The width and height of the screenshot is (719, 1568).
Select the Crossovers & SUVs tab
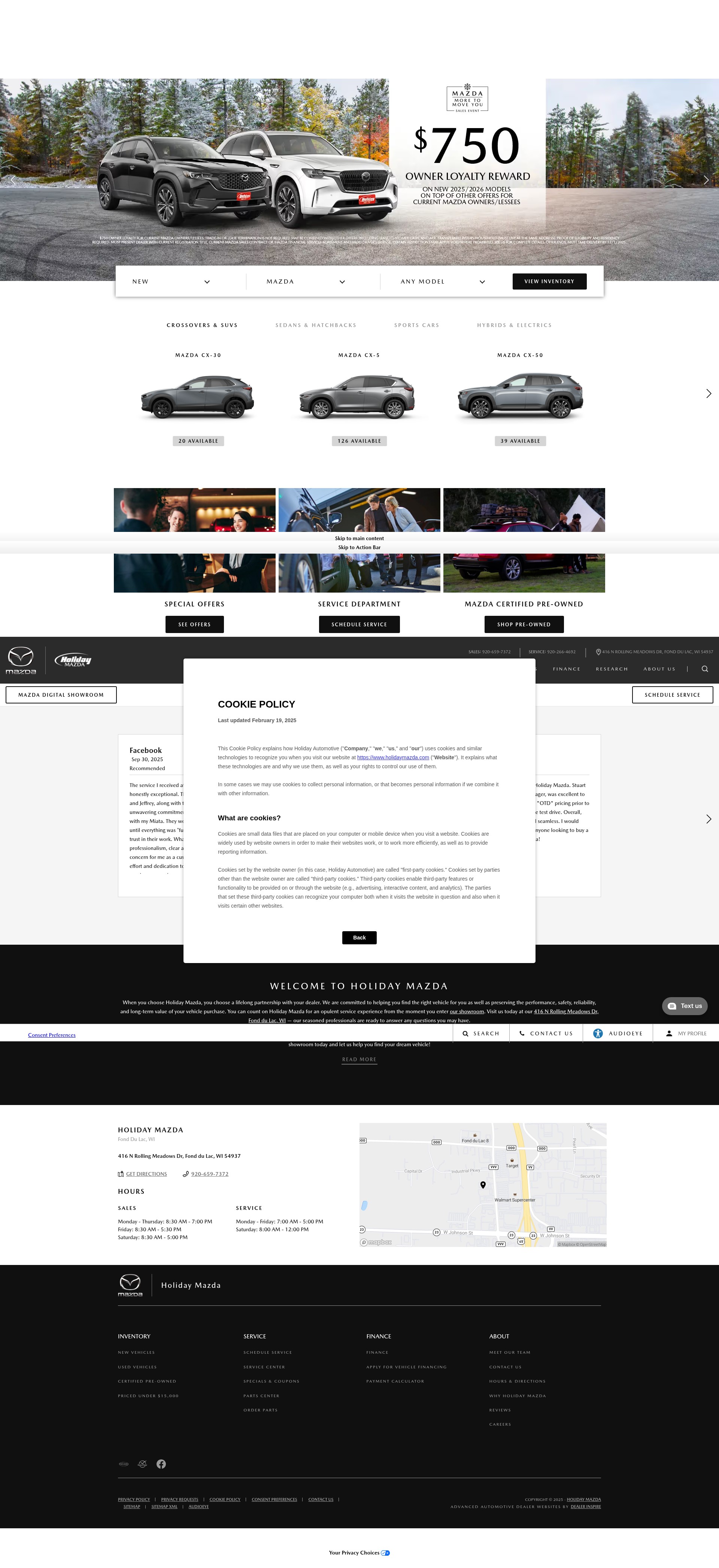click(202, 325)
